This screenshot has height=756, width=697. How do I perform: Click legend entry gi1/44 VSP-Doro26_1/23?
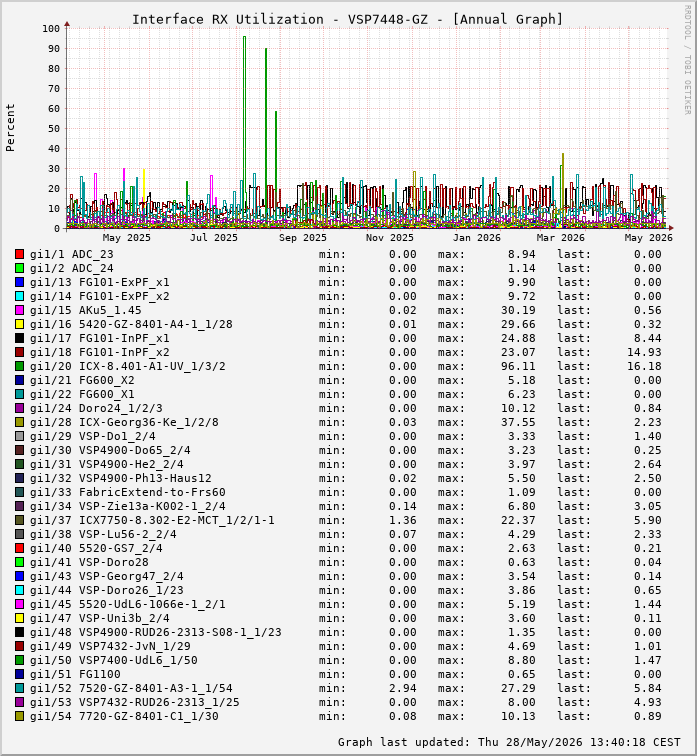107,590
